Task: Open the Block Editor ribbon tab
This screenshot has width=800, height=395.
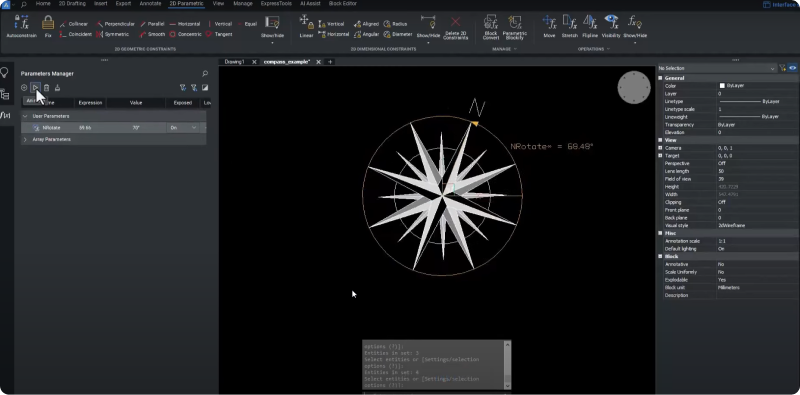Action: click(343, 4)
